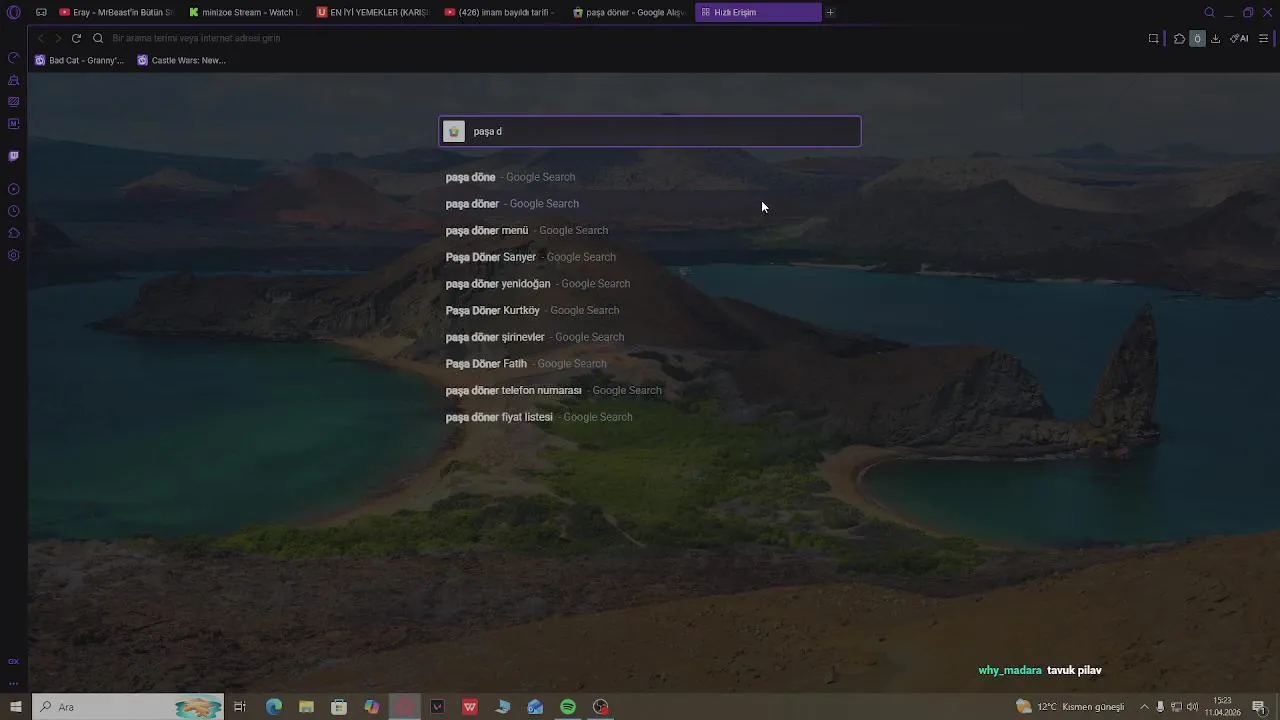The image size is (1280, 720).
Task: Open the WPS Office taskbar icon
Action: click(x=470, y=707)
